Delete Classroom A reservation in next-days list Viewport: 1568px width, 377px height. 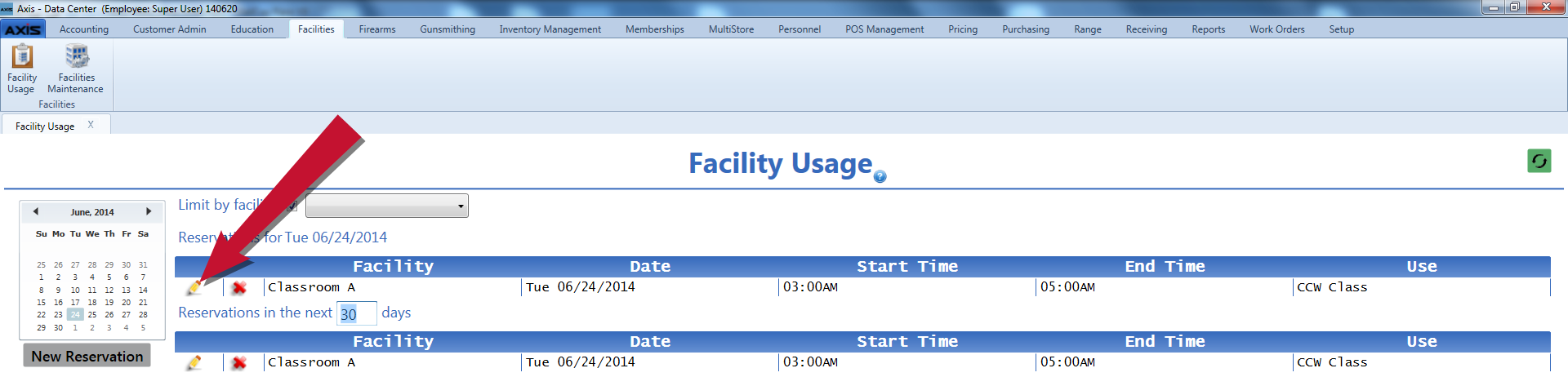[239, 362]
